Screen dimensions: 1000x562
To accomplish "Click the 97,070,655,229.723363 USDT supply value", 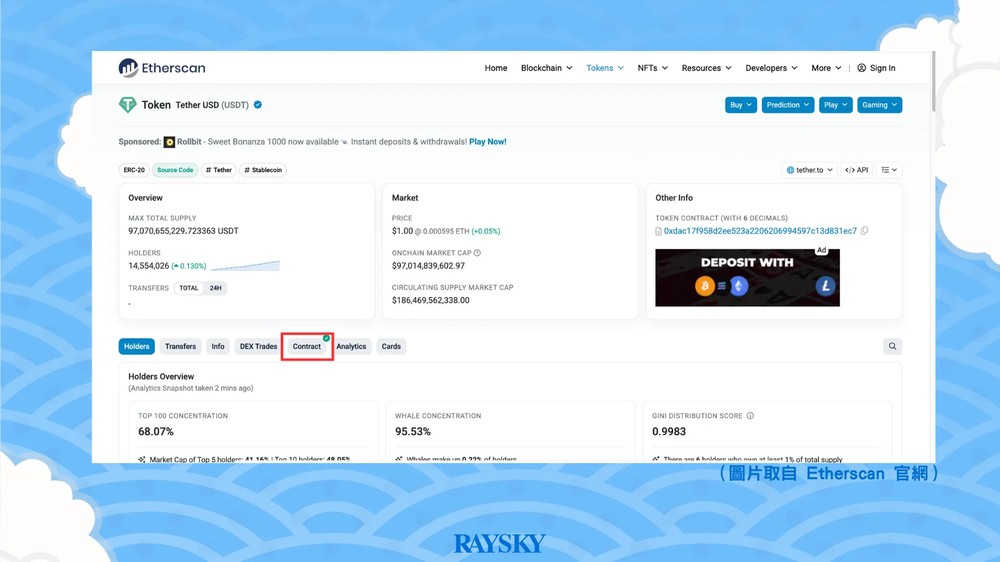I will tap(184, 231).
